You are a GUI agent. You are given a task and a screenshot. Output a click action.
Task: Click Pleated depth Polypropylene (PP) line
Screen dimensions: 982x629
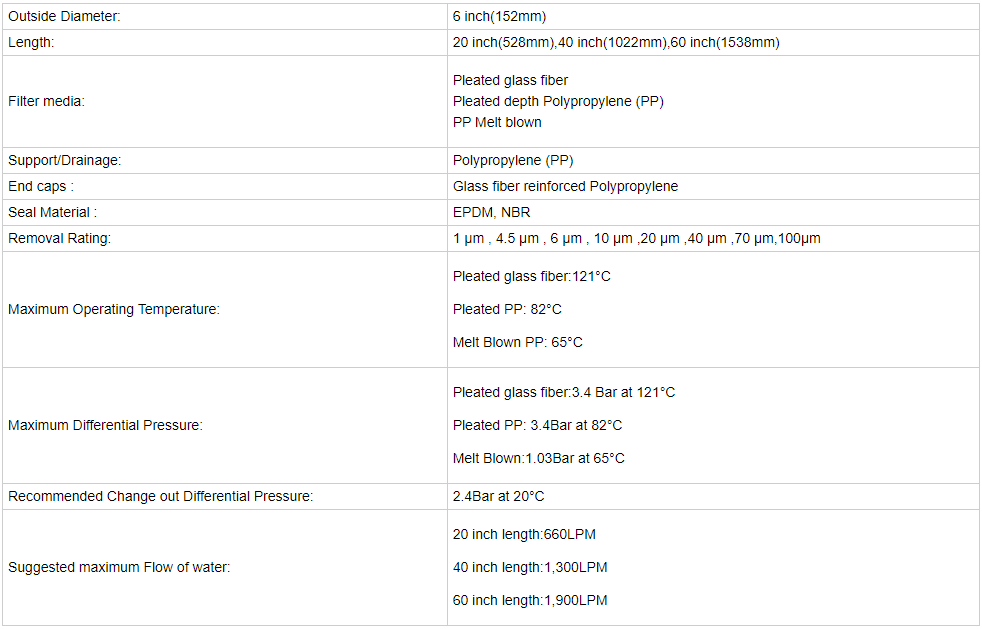(x=558, y=101)
